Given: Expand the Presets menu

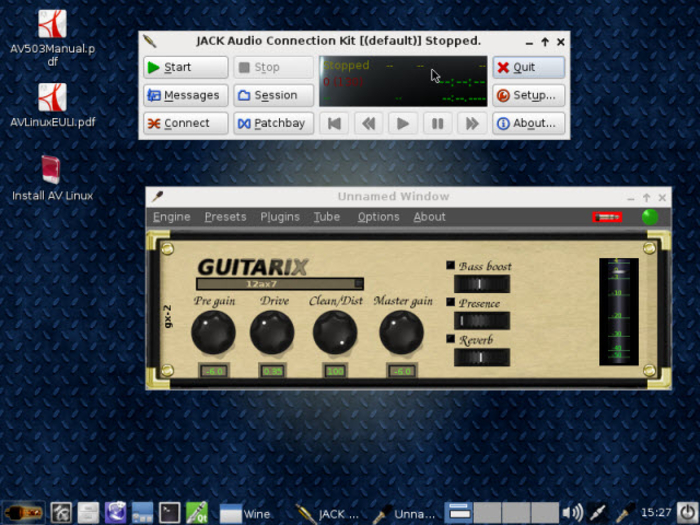Looking at the screenshot, I should click(225, 217).
